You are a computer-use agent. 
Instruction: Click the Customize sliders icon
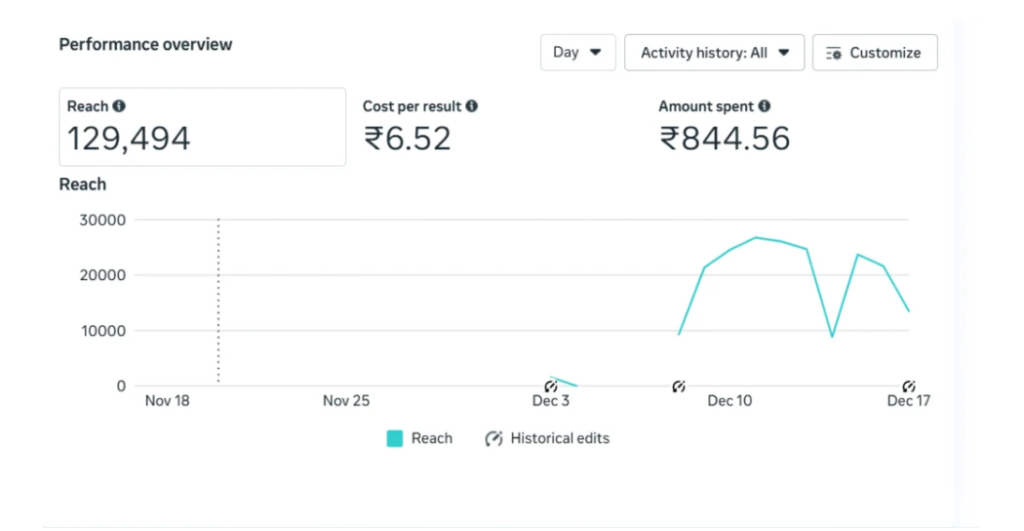(834, 53)
